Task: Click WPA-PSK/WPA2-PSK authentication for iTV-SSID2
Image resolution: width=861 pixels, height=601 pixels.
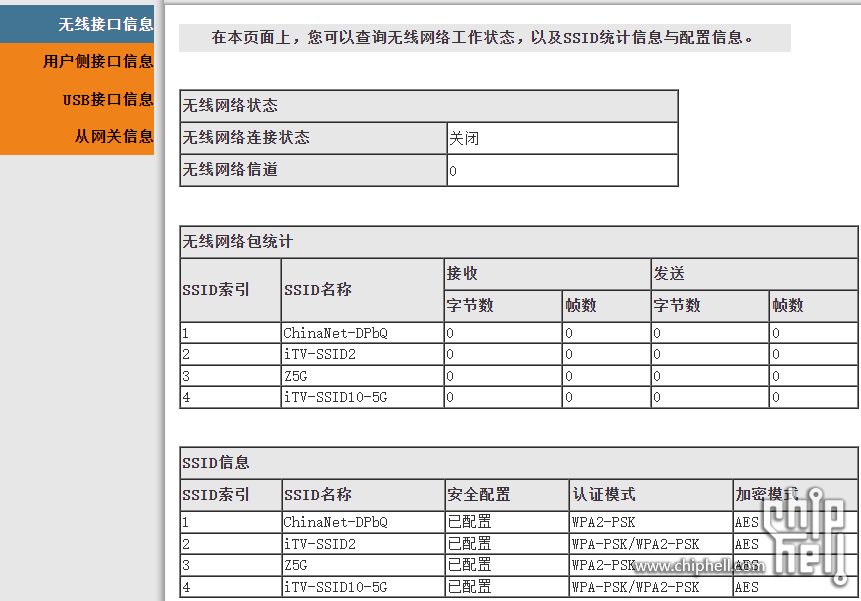Action: click(x=635, y=544)
